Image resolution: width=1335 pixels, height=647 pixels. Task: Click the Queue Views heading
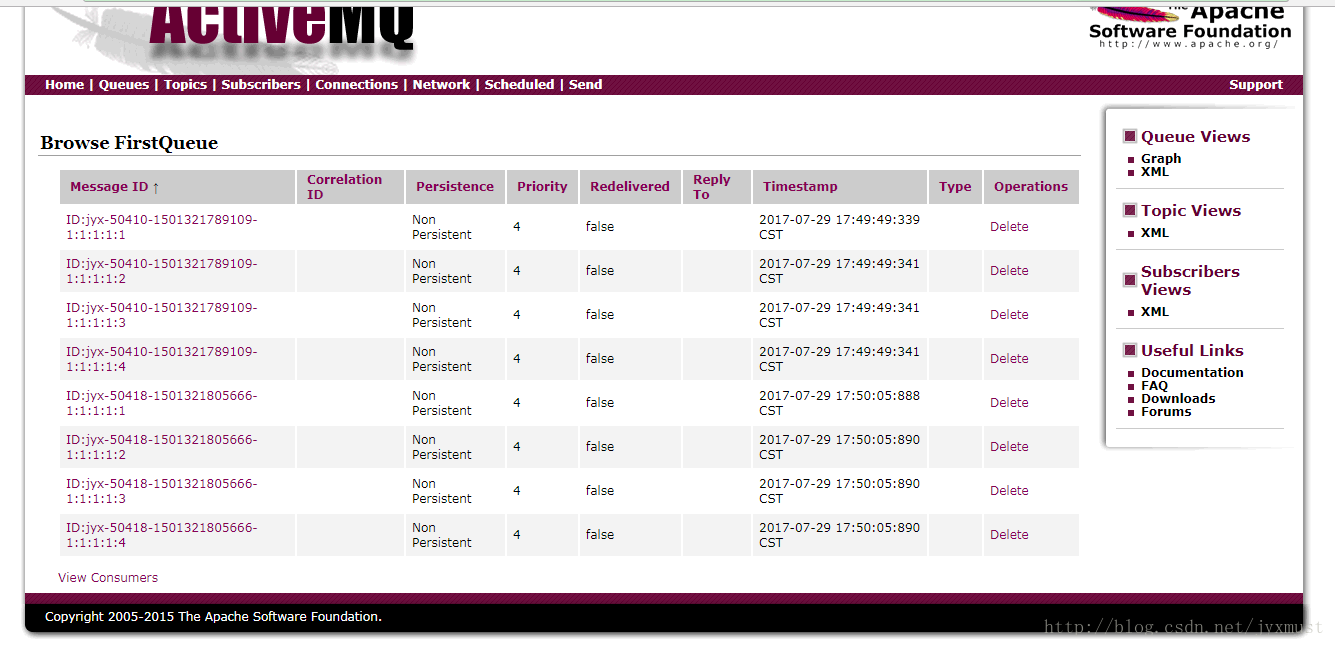tap(1195, 137)
